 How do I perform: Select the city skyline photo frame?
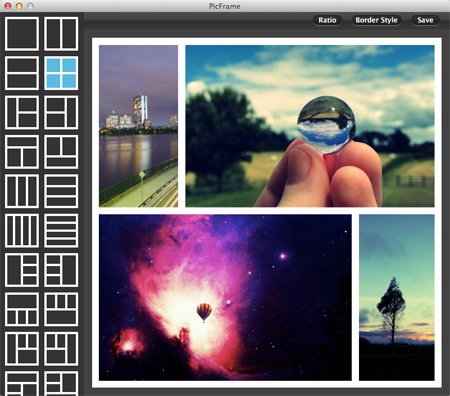[138, 126]
